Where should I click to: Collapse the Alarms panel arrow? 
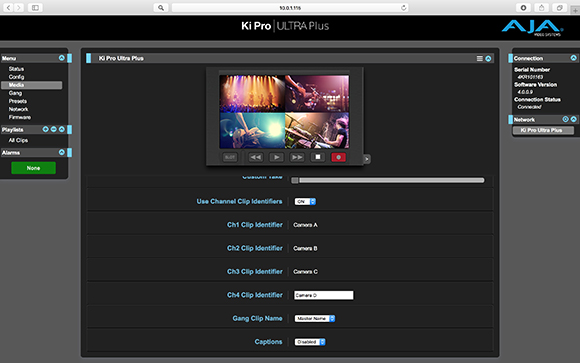point(61,152)
